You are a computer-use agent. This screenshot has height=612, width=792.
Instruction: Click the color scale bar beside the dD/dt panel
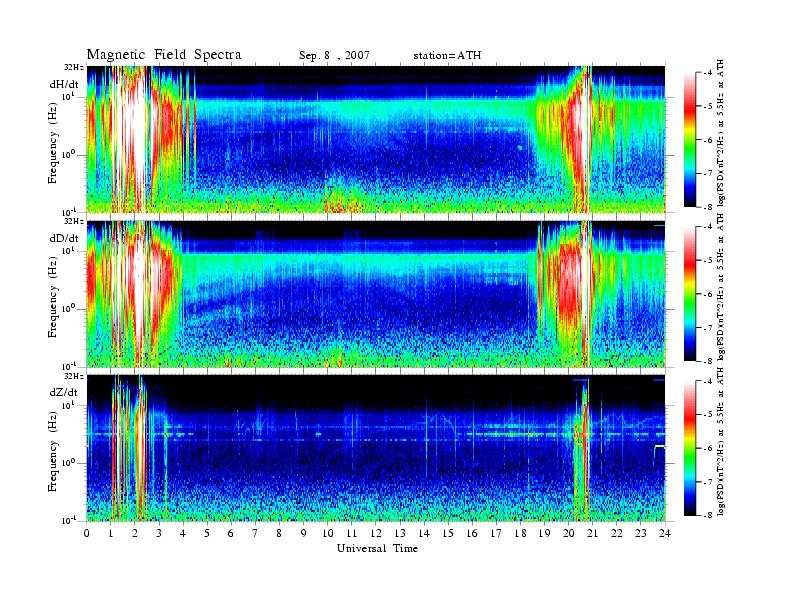(x=689, y=294)
